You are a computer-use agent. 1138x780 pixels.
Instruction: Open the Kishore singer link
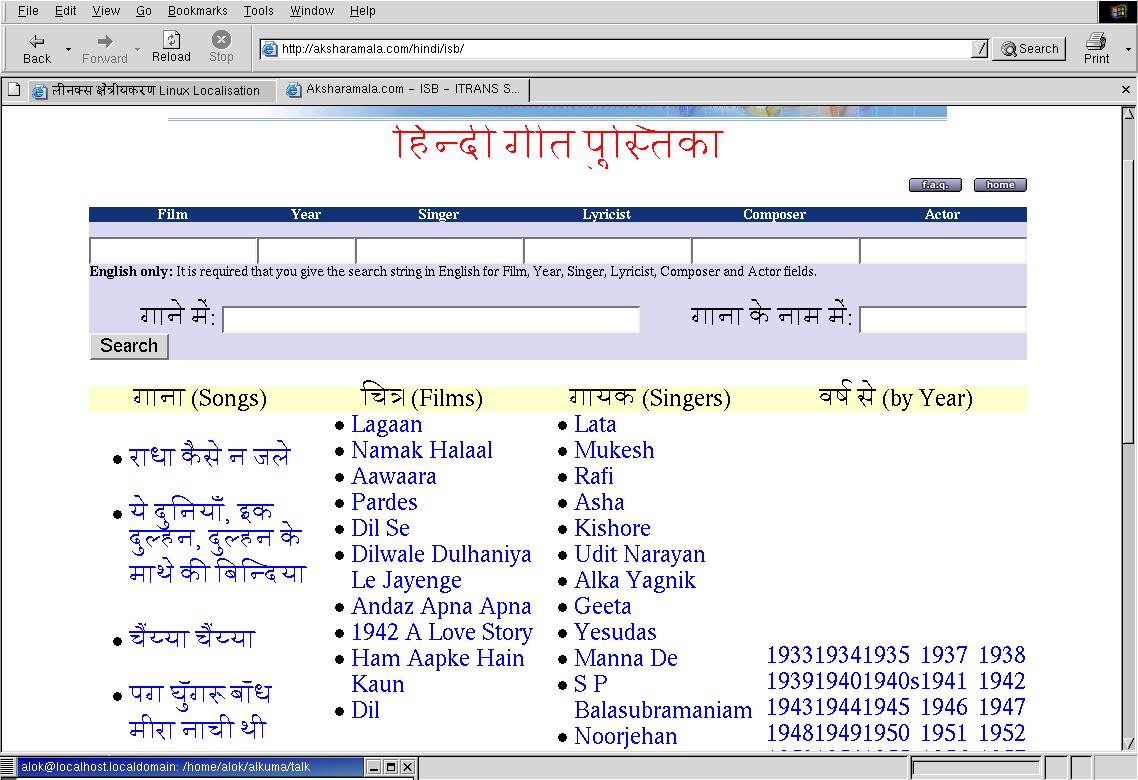612,528
